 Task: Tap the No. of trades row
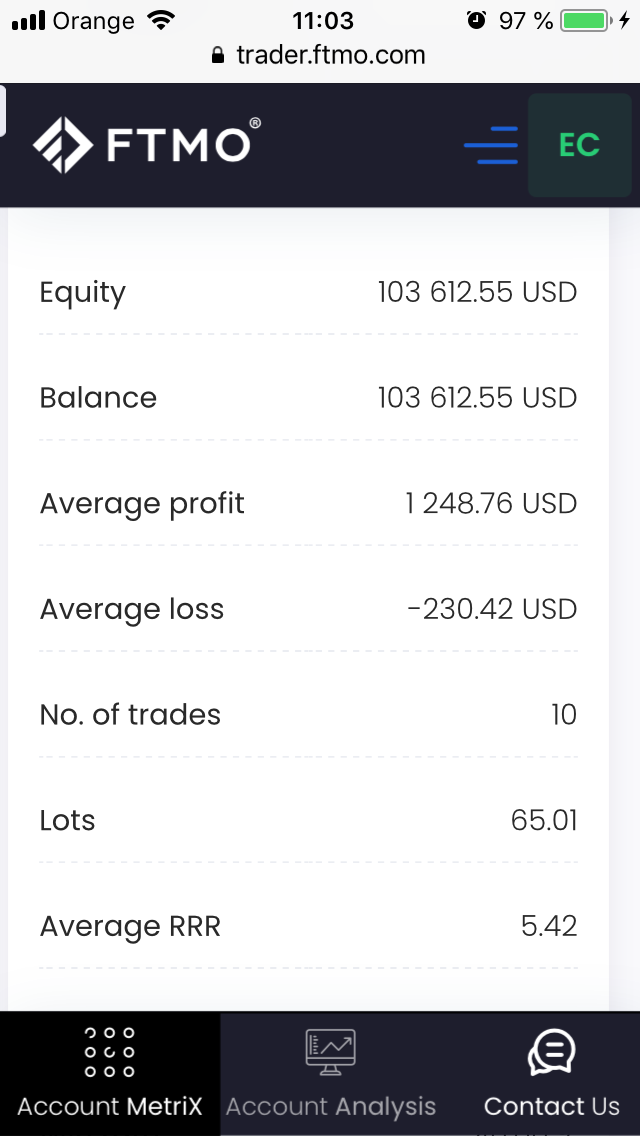coord(308,715)
